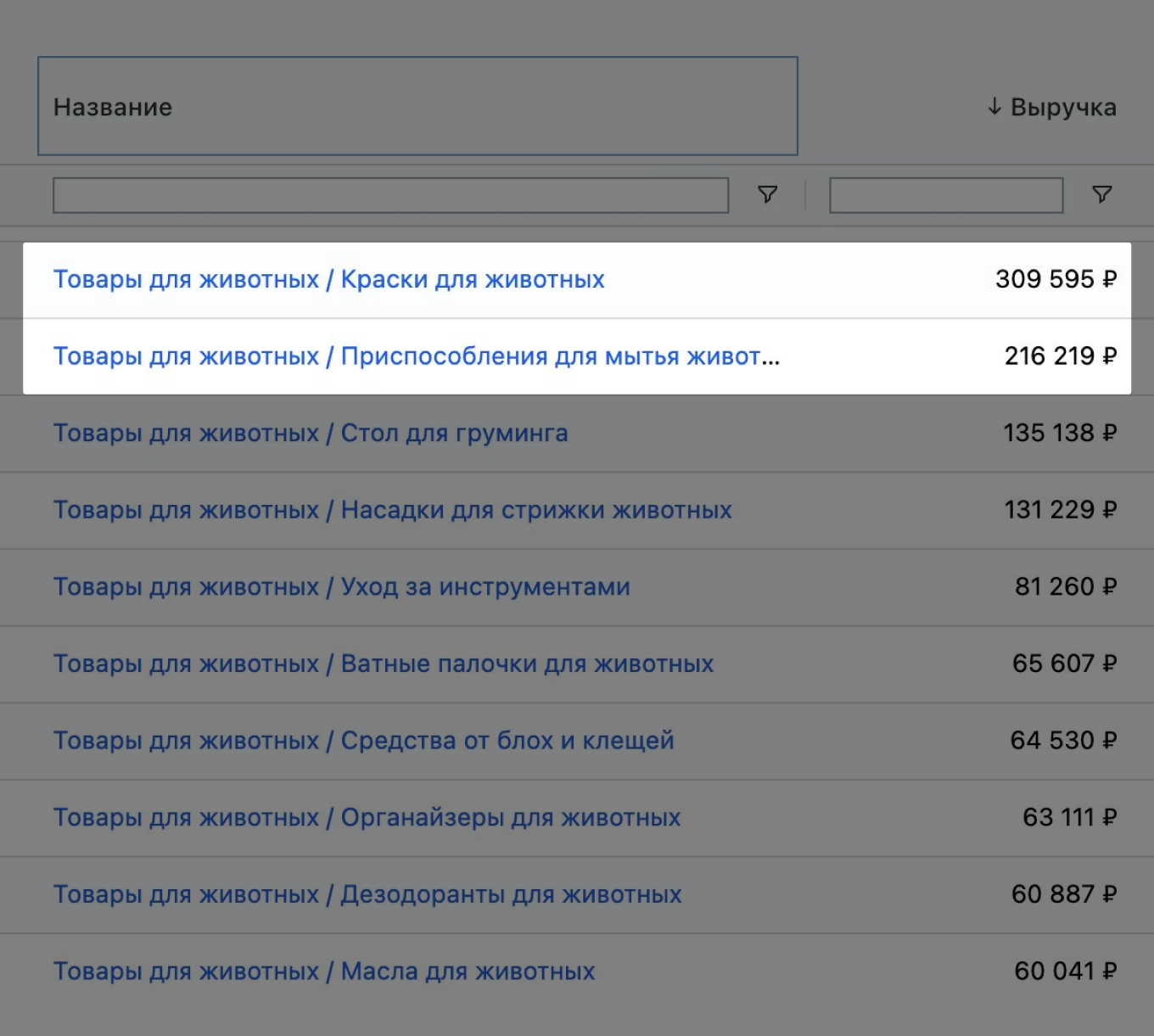Open Дезодоранты для животных category link
Image resolution: width=1154 pixels, height=1036 pixels.
(x=367, y=894)
